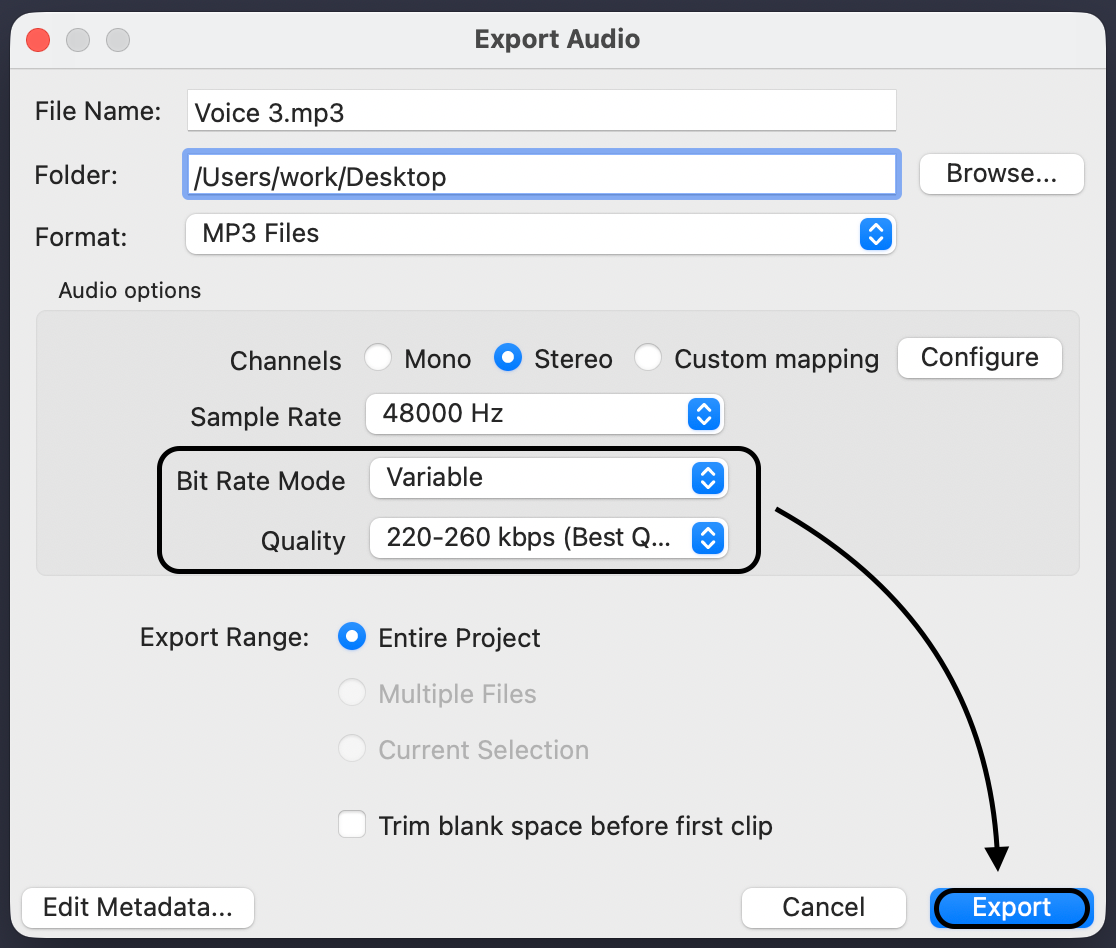1116x948 pixels.
Task: Select the Entire Project export range
Action: (352, 638)
